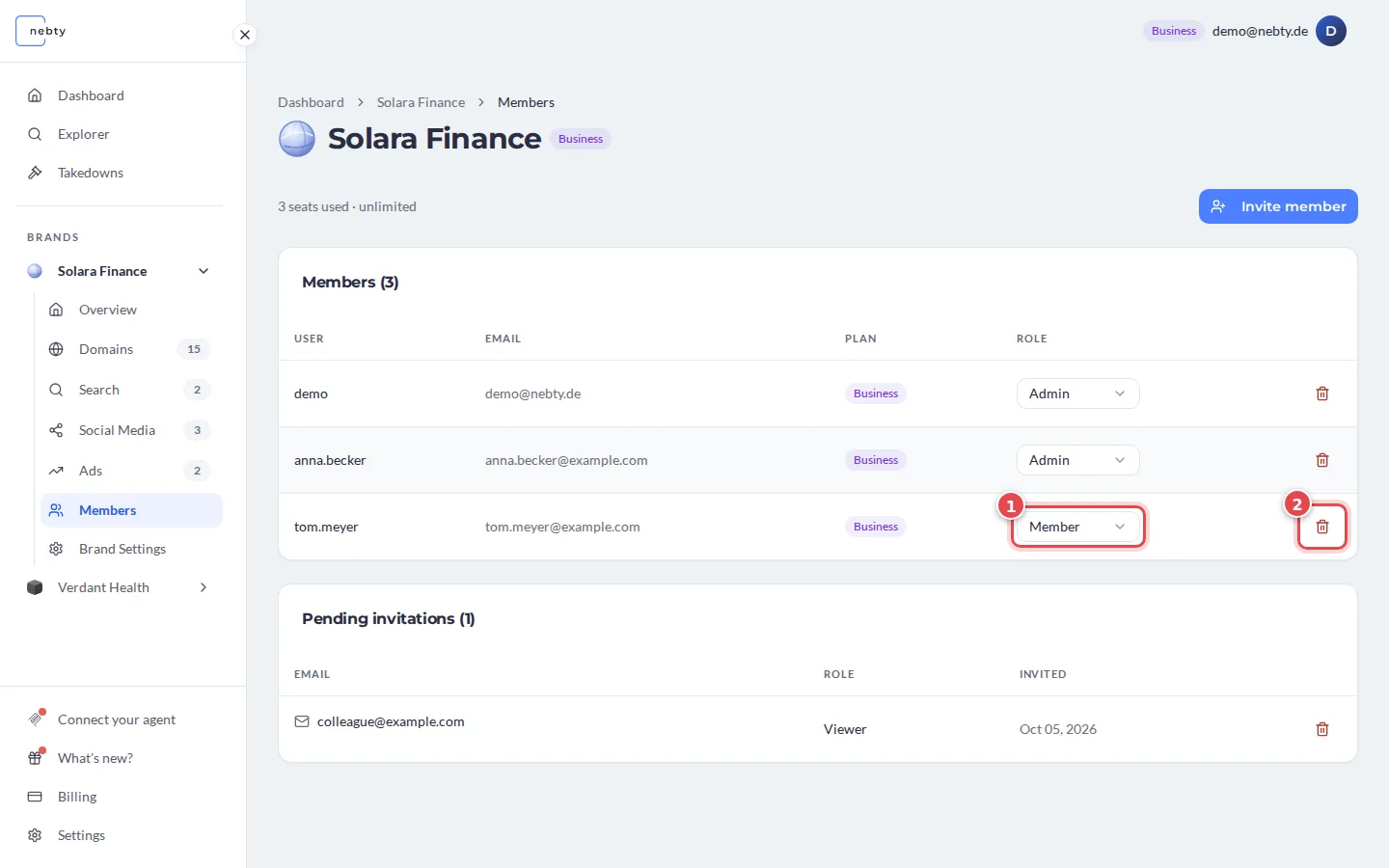Image resolution: width=1389 pixels, height=868 pixels.
Task: Open the Overview page for Solara Finance
Action: tap(131, 310)
